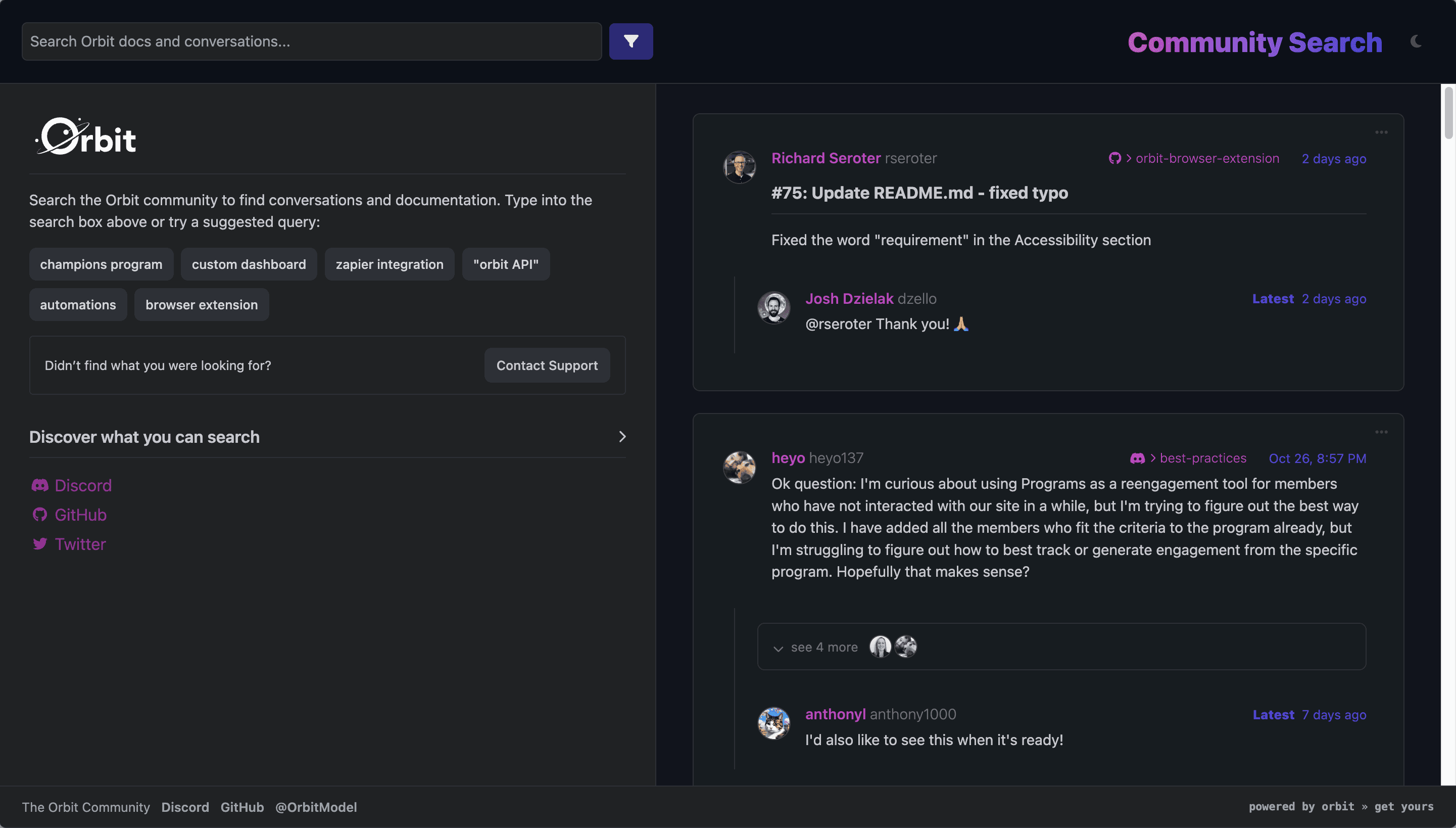This screenshot has height=828, width=1456.
Task: Open The Orbit Community footer link
Action: click(86, 807)
